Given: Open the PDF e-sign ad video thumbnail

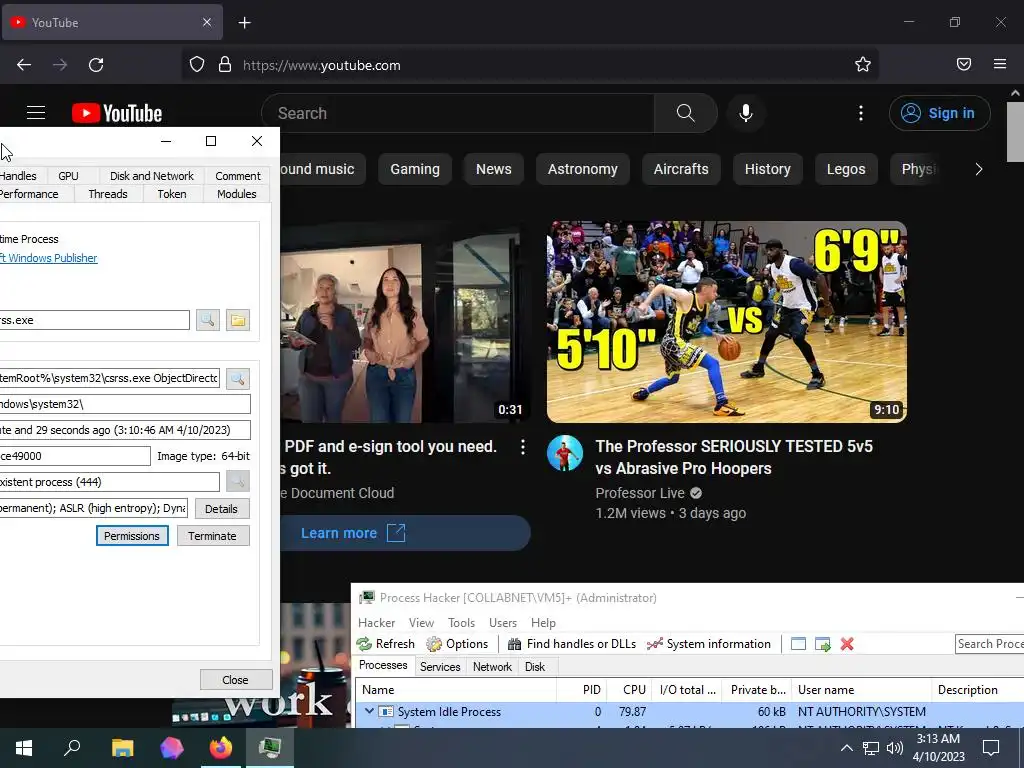Looking at the screenshot, I should [x=404, y=322].
